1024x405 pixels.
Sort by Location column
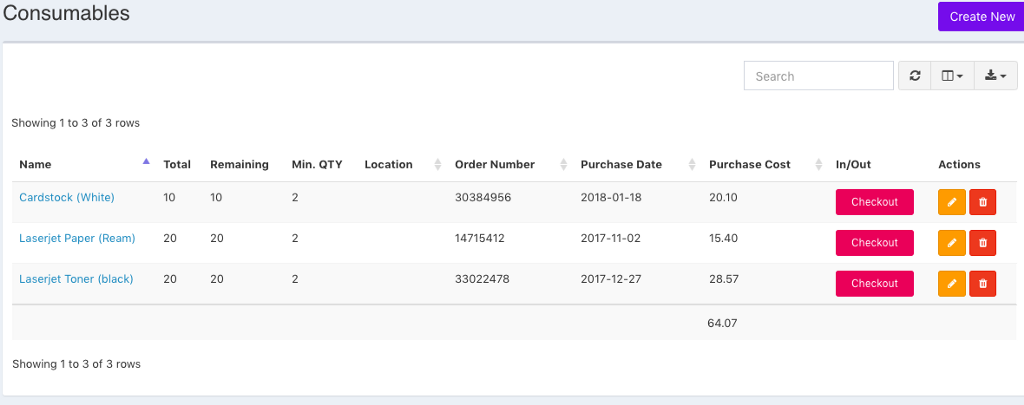pos(389,164)
